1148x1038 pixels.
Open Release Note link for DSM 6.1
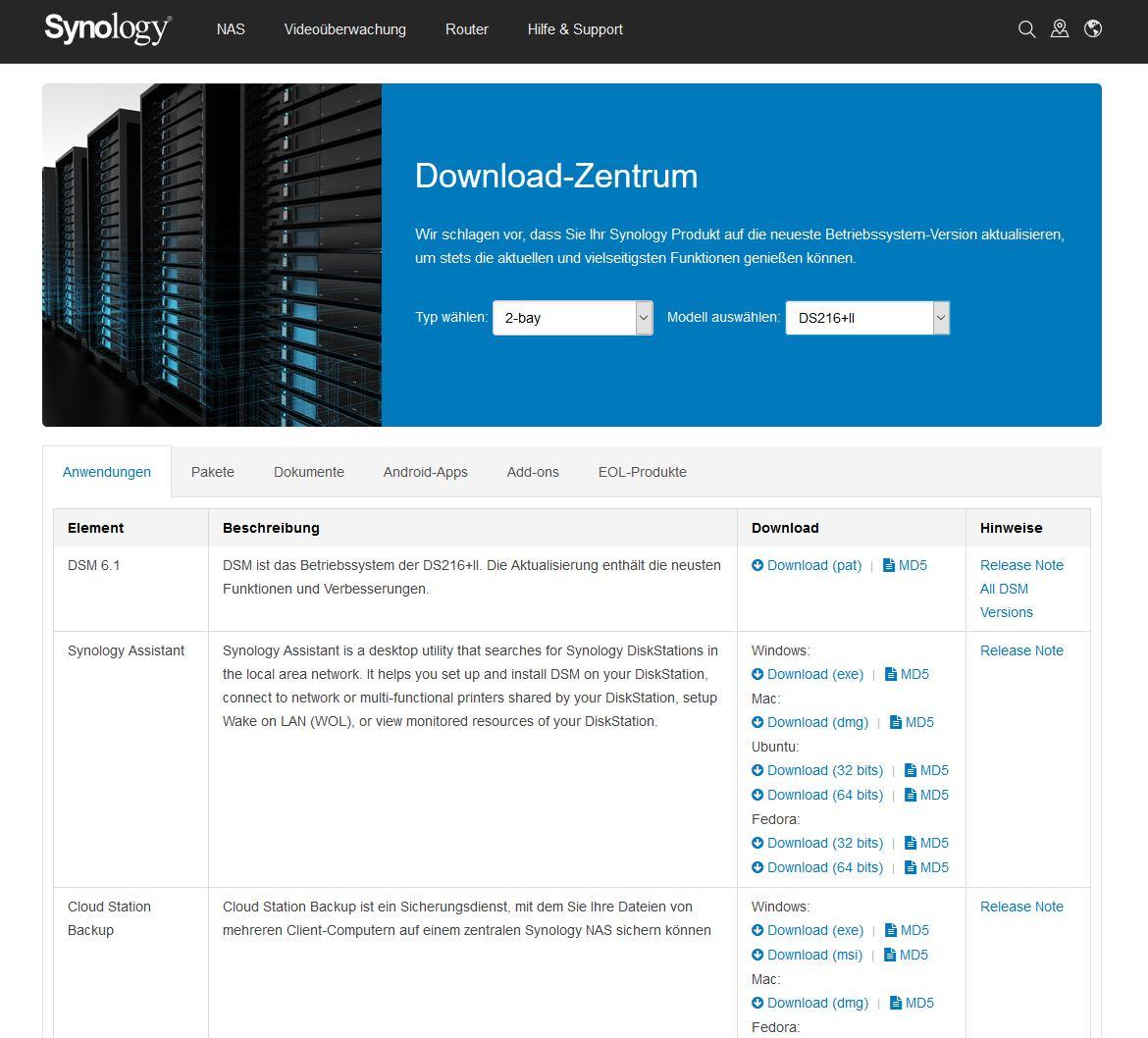(x=1021, y=565)
